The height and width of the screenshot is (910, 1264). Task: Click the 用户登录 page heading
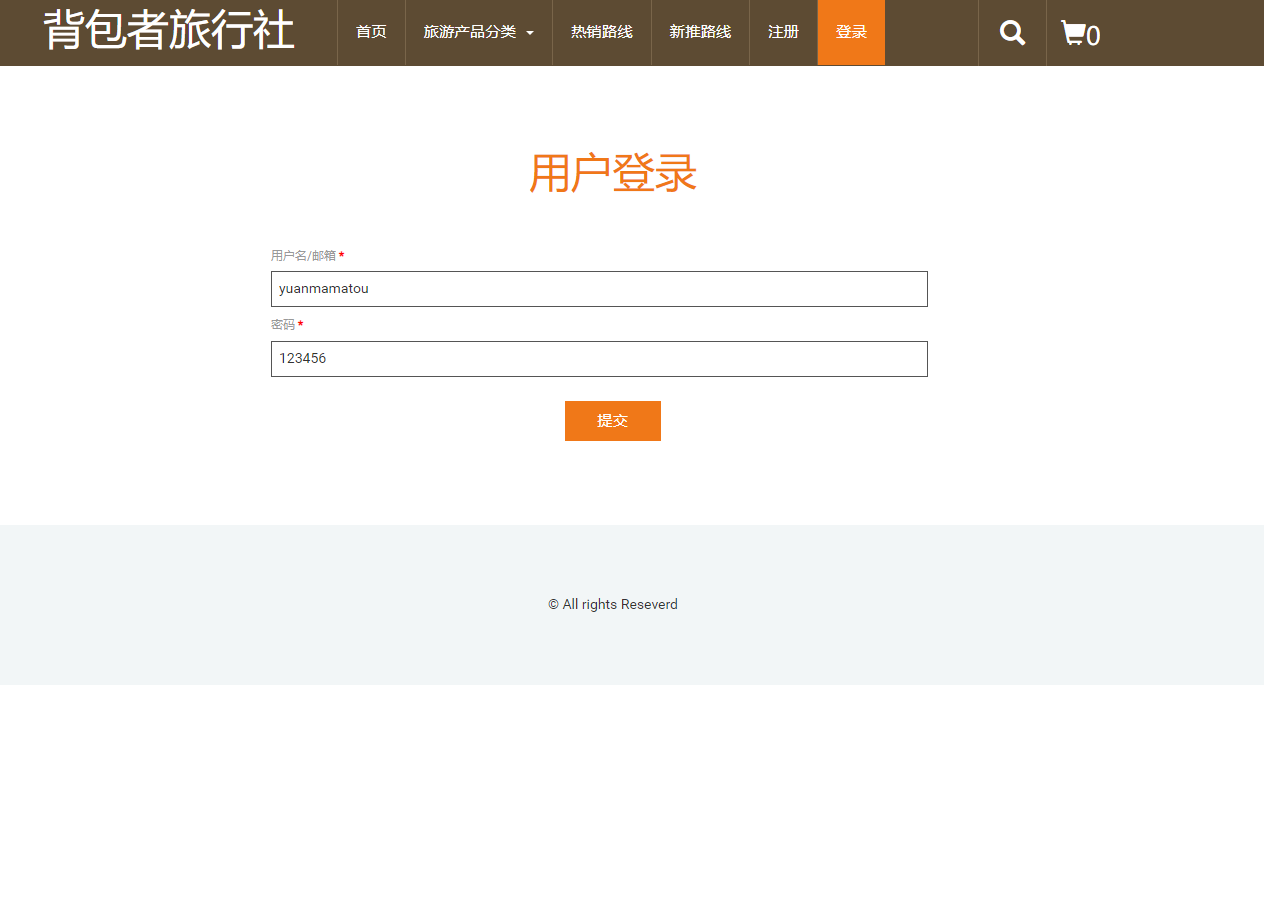coord(613,174)
